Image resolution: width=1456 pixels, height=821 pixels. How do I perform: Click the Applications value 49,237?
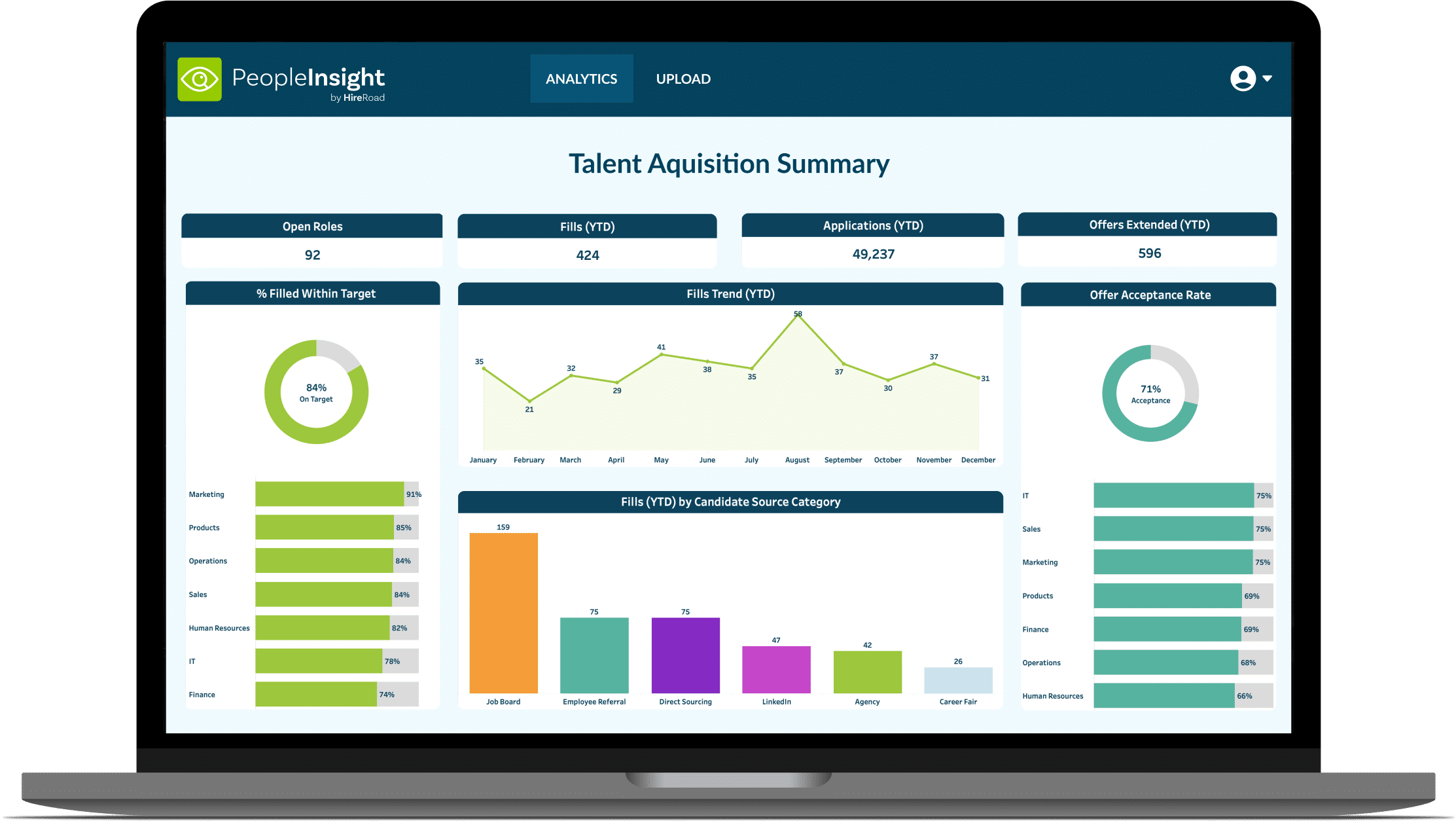873,254
